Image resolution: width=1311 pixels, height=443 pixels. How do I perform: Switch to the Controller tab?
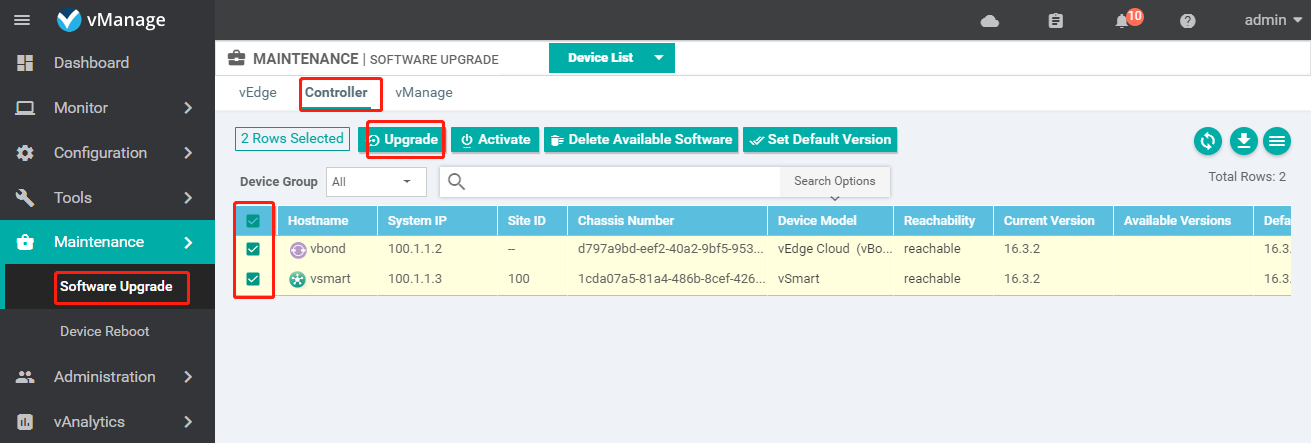click(336, 92)
